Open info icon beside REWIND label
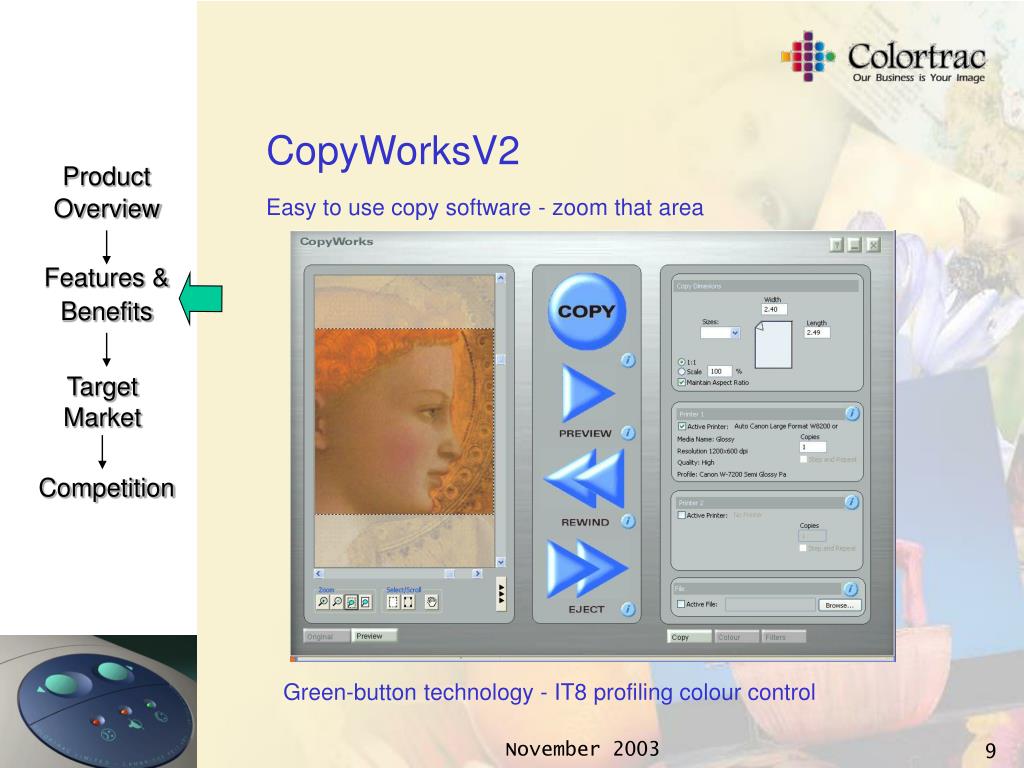 tap(628, 521)
